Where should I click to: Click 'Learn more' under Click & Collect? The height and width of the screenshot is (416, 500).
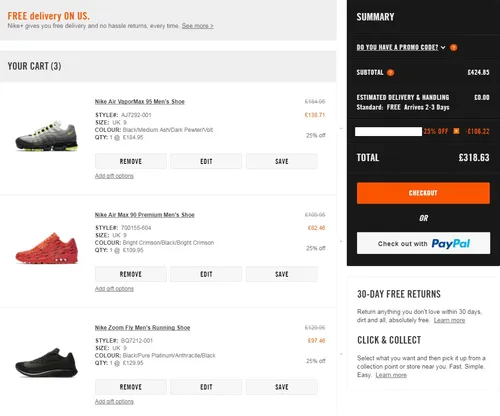(391, 375)
